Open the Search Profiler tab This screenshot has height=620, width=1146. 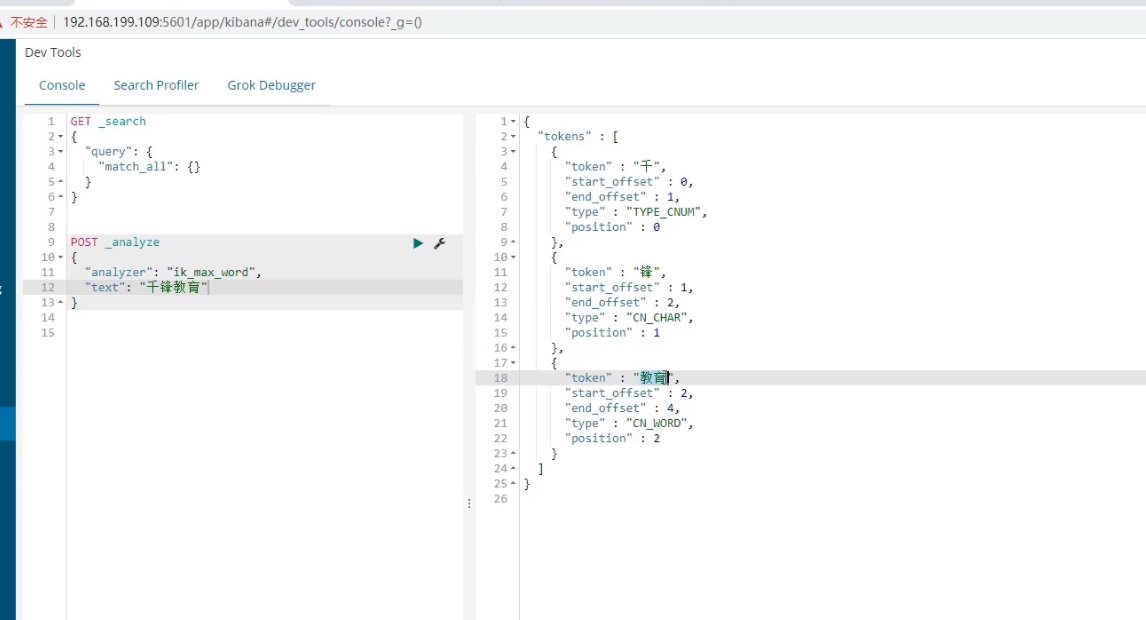156,85
